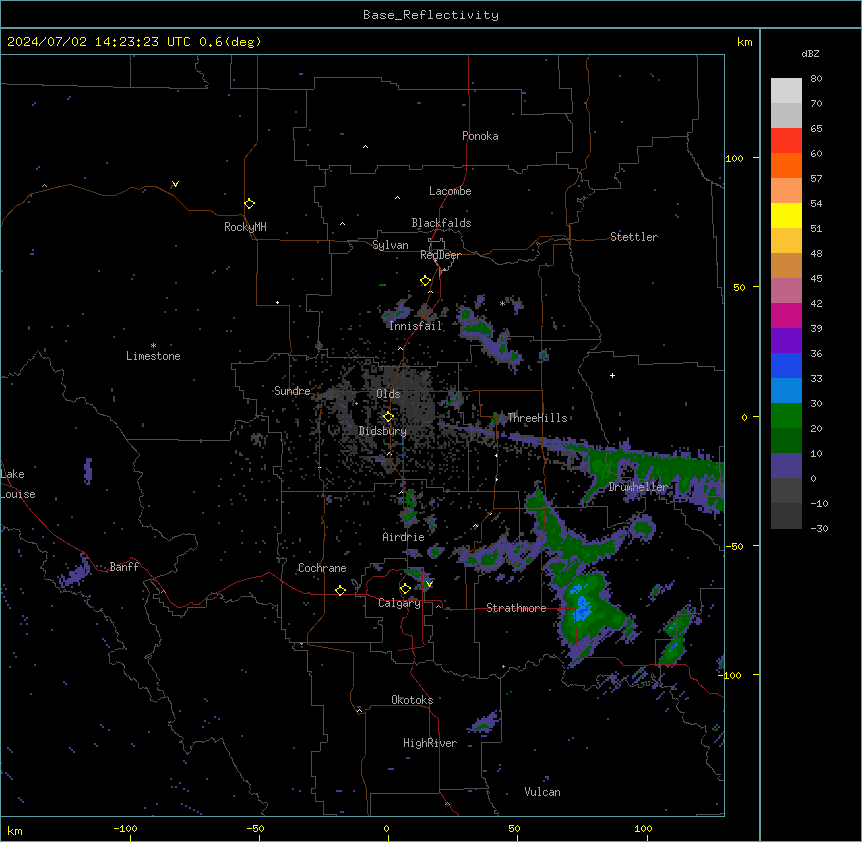Click the yellow diamond marker south of RedDeer
The width and height of the screenshot is (862, 842).
(x=425, y=281)
